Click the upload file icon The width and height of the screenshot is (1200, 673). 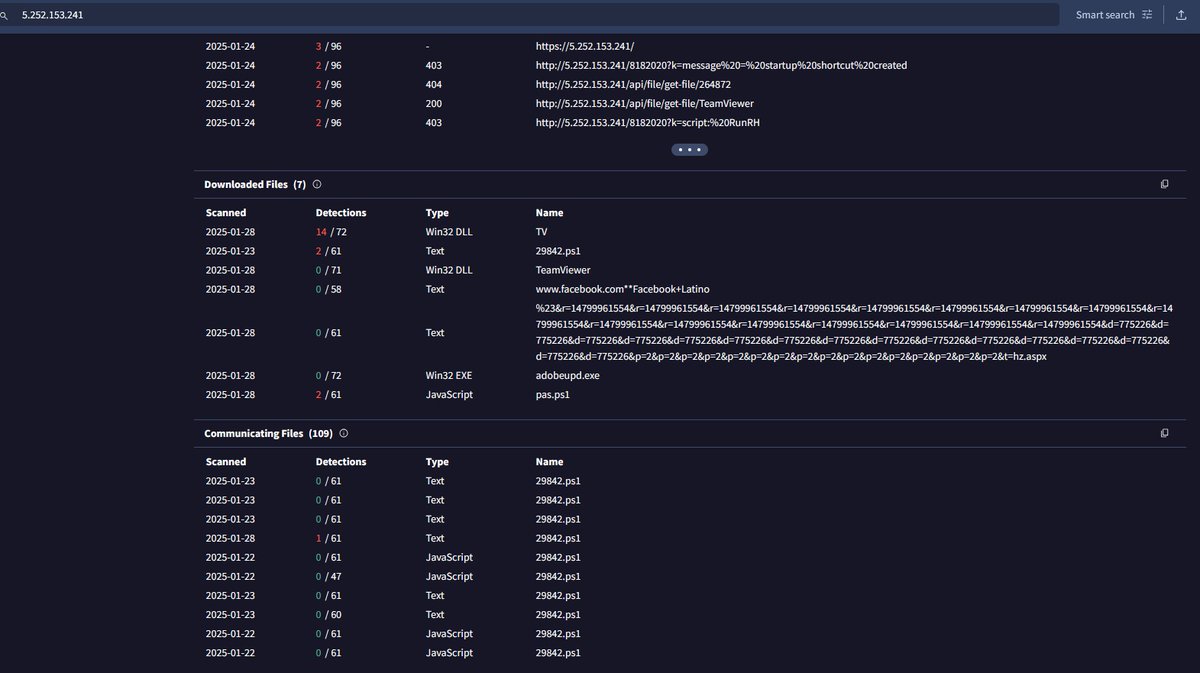[1181, 15]
